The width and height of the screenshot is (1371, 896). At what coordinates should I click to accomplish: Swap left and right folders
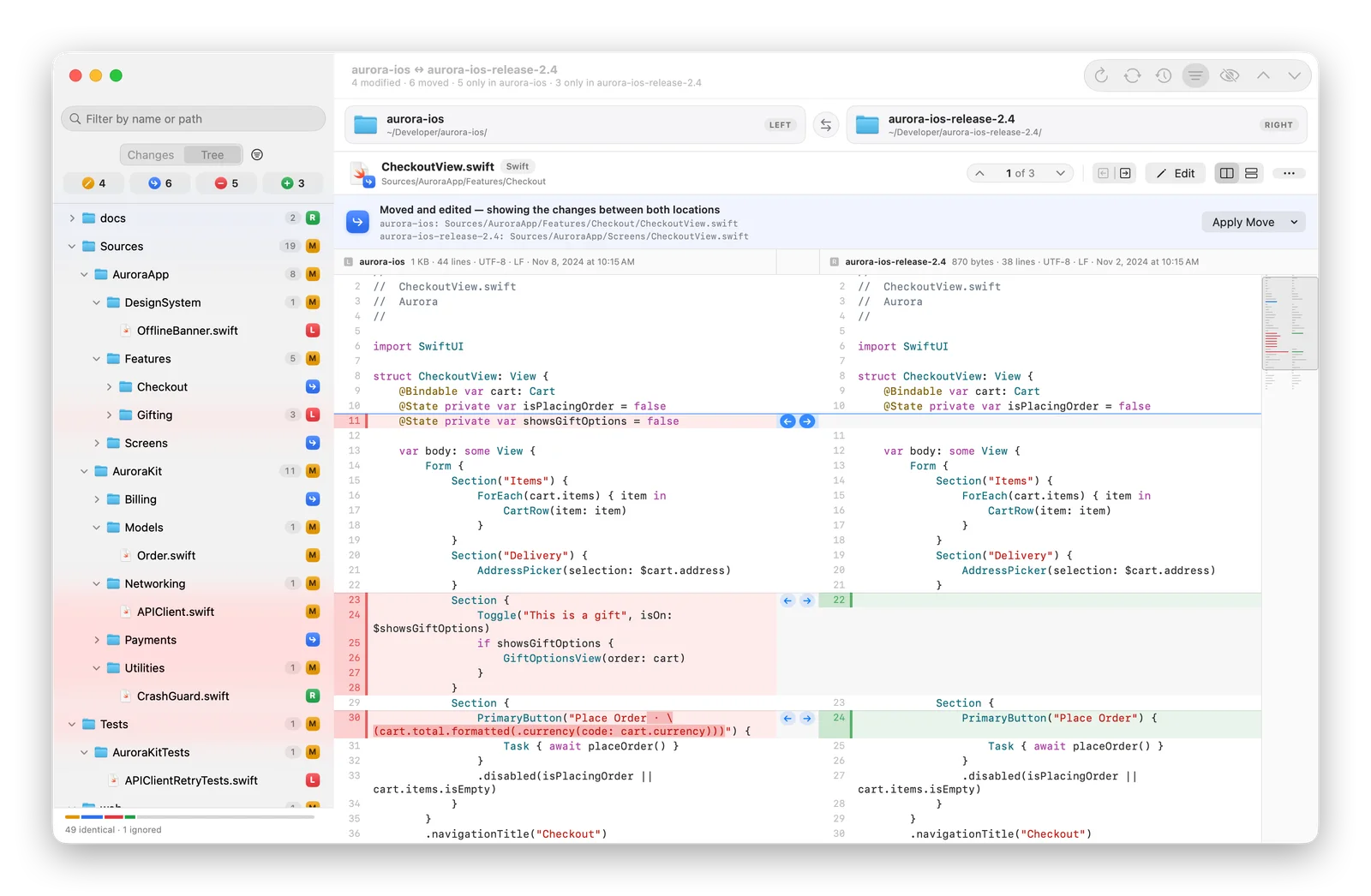pyautogui.click(x=825, y=125)
